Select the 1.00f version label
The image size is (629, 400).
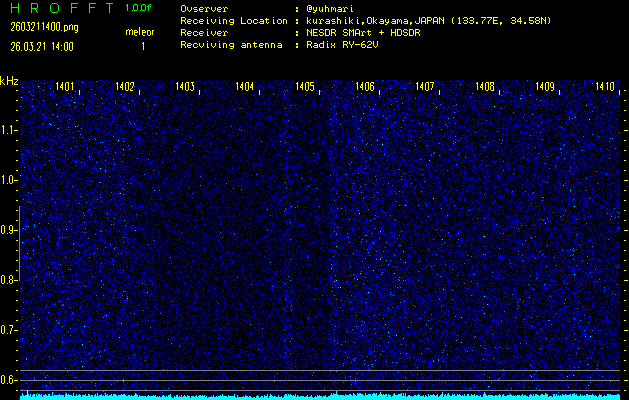pyautogui.click(x=140, y=8)
